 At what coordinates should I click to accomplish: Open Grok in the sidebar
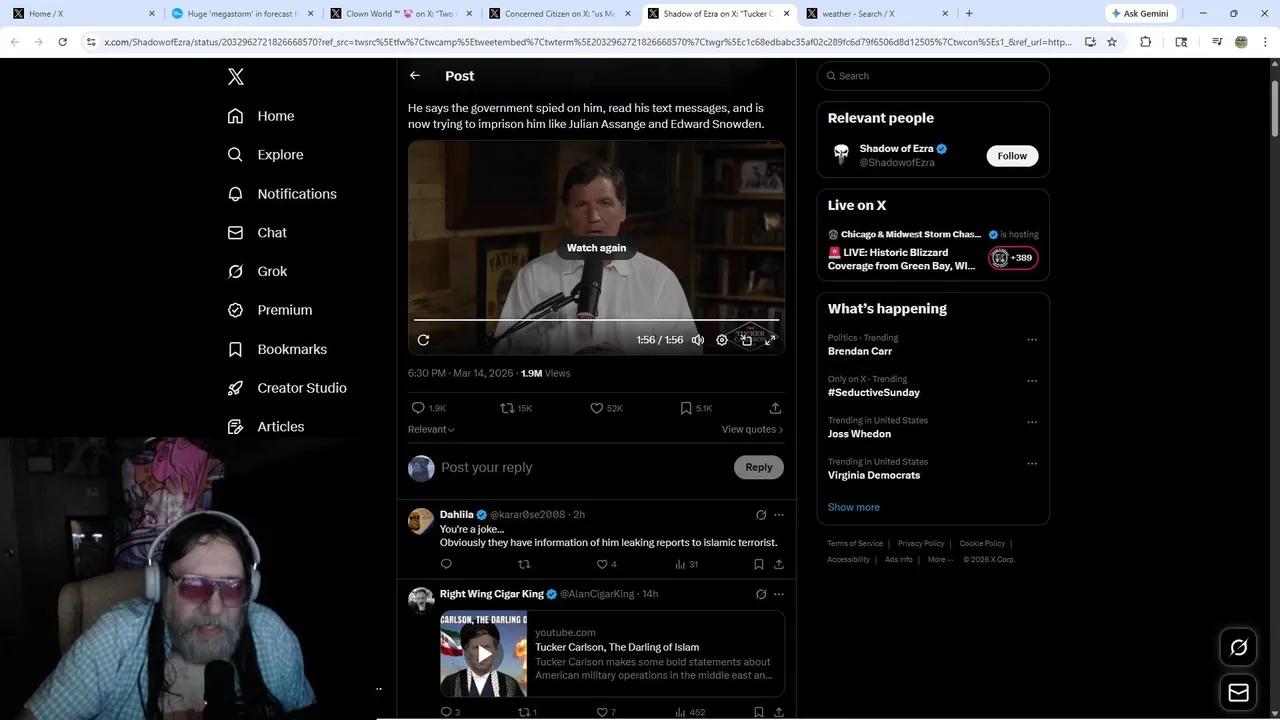pyautogui.click(x=257, y=271)
